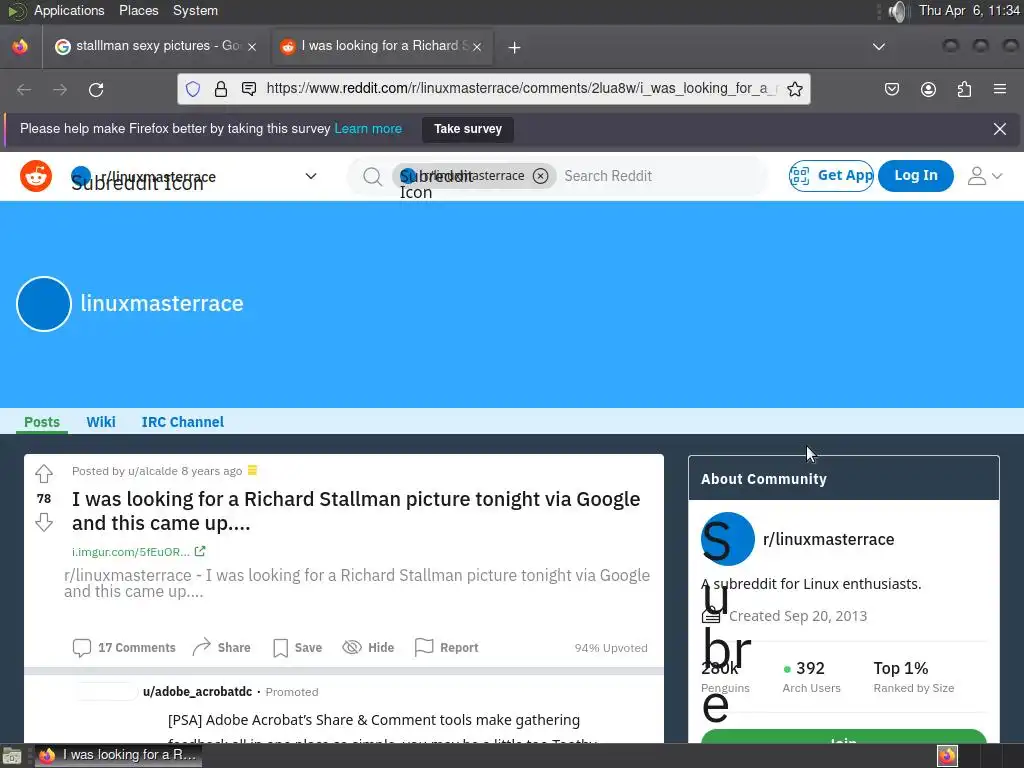The height and width of the screenshot is (768, 1024).
Task: Click the Take survey button
Action: click(x=468, y=129)
